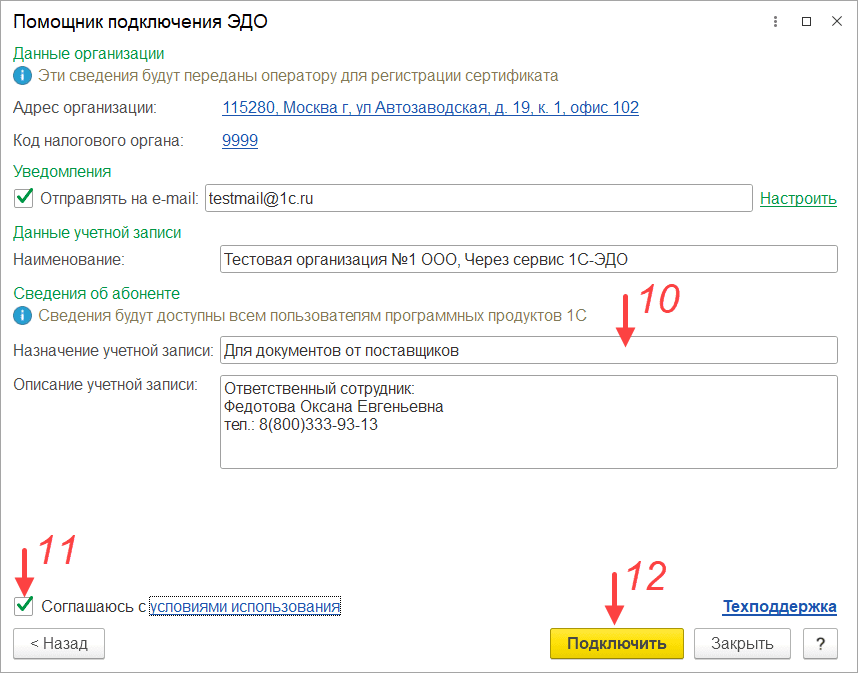
Task: Open help with the question mark button
Action: [x=819, y=643]
